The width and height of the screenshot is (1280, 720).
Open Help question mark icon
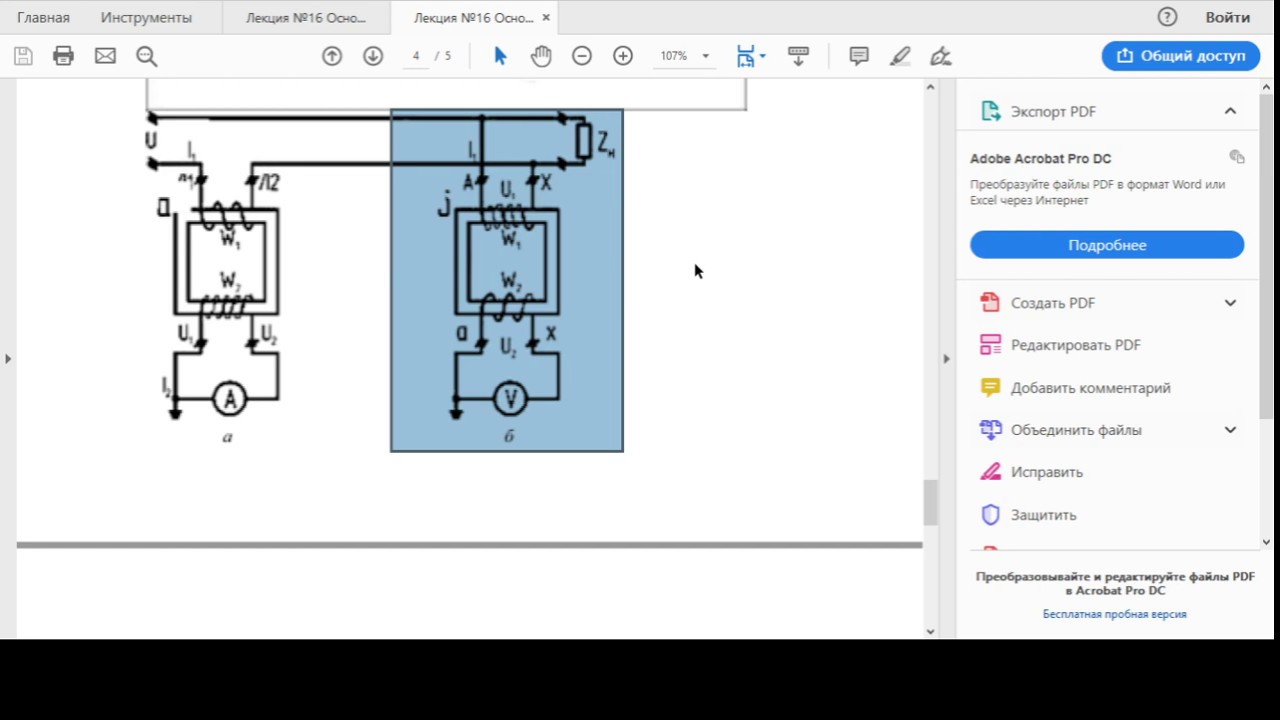pos(1167,17)
